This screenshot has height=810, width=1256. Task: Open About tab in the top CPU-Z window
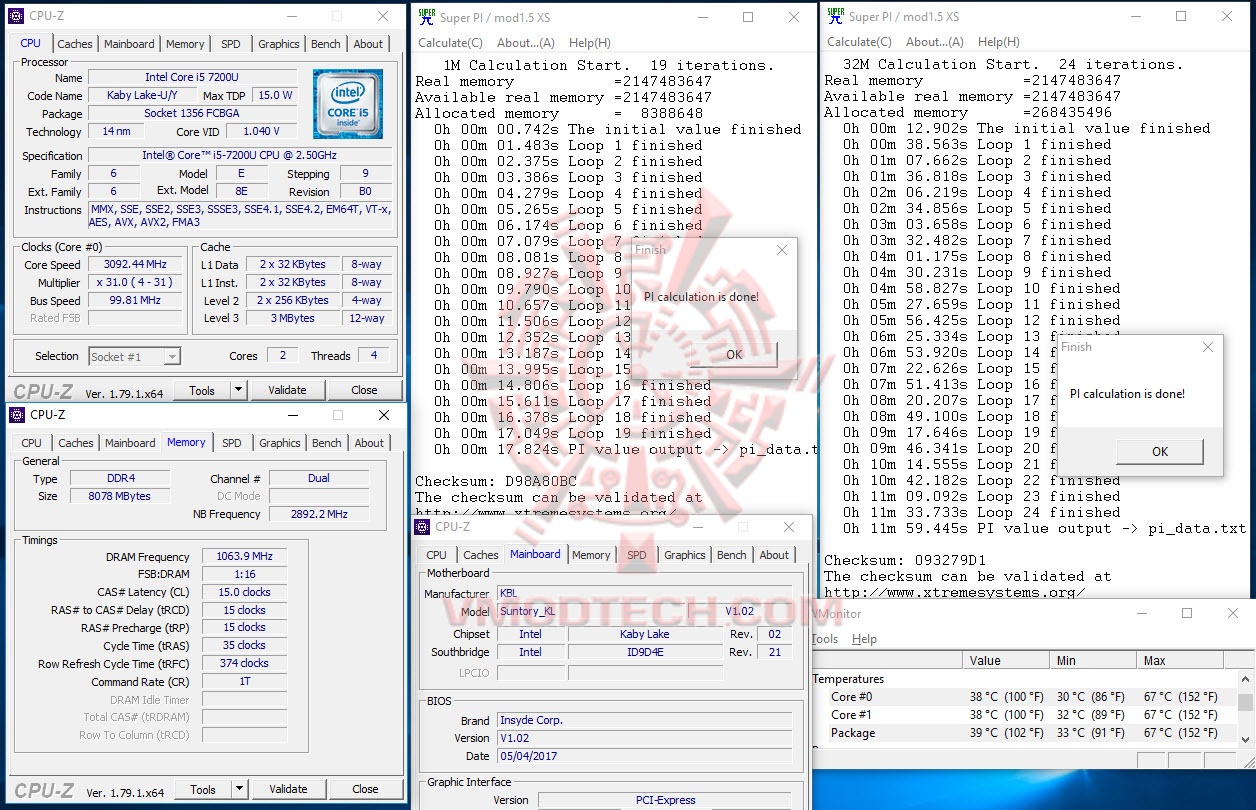coord(368,44)
